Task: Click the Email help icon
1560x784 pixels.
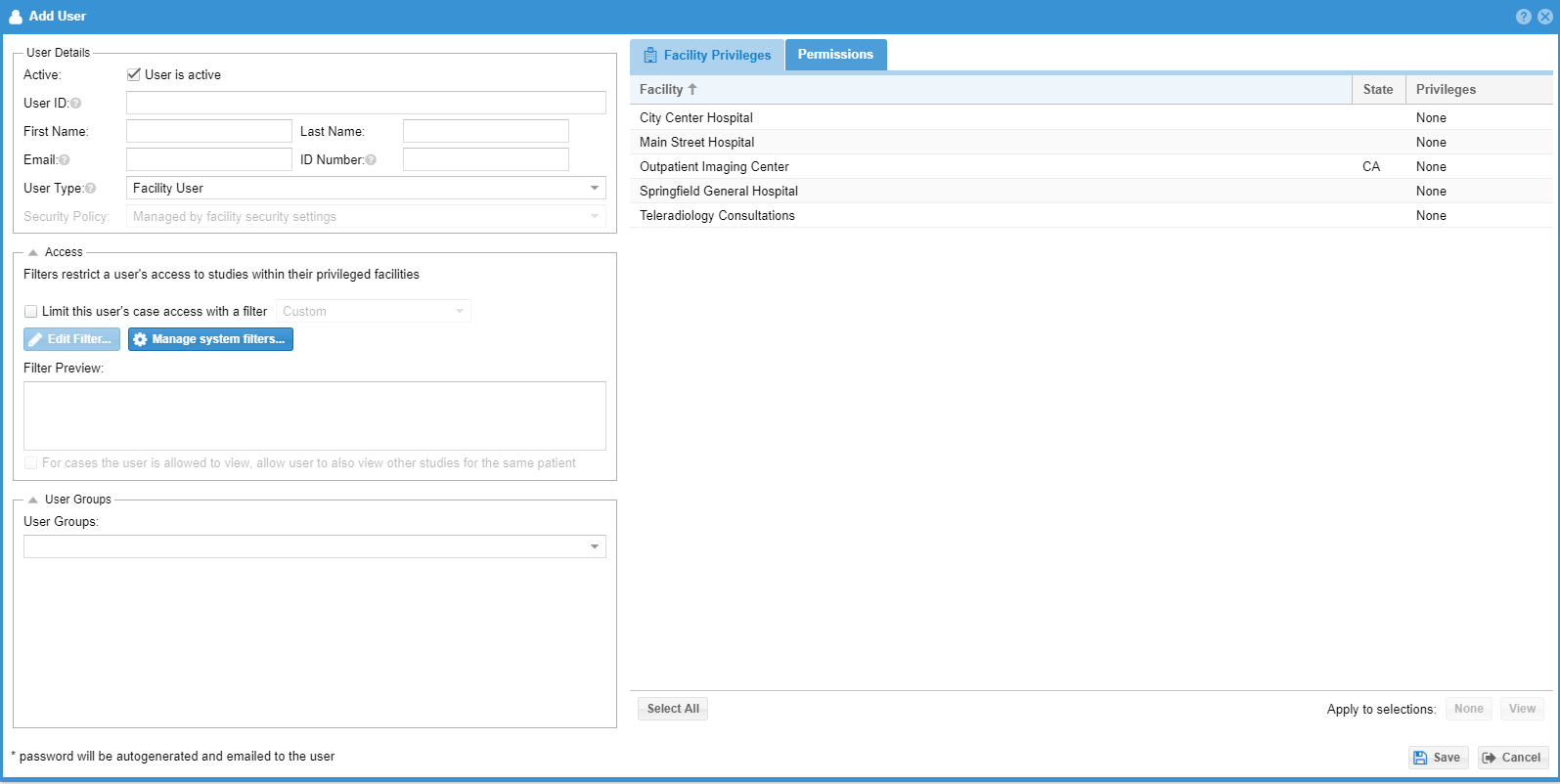Action: click(65, 160)
